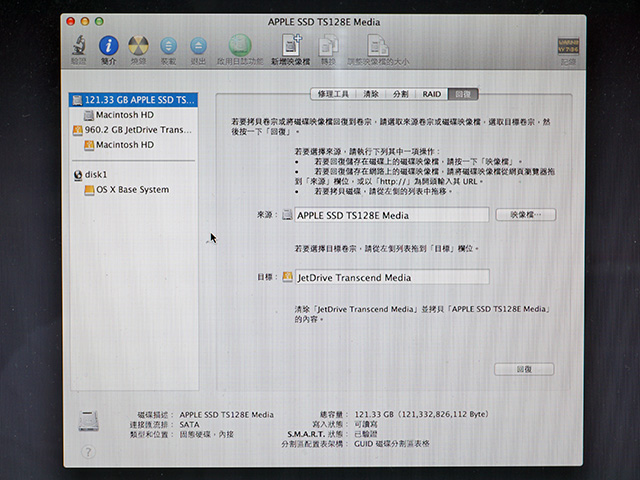Click the Enable Journaling toolbar icon

(240, 46)
